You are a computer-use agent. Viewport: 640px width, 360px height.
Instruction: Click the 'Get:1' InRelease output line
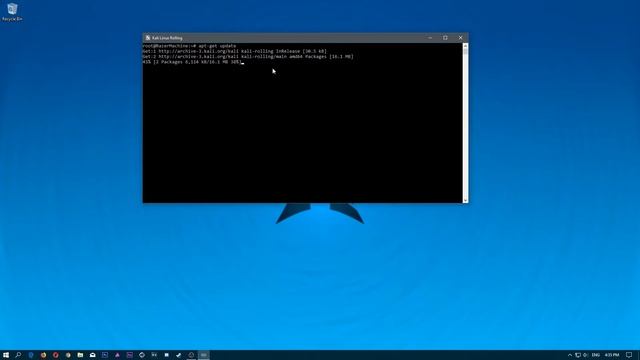[x=235, y=51]
